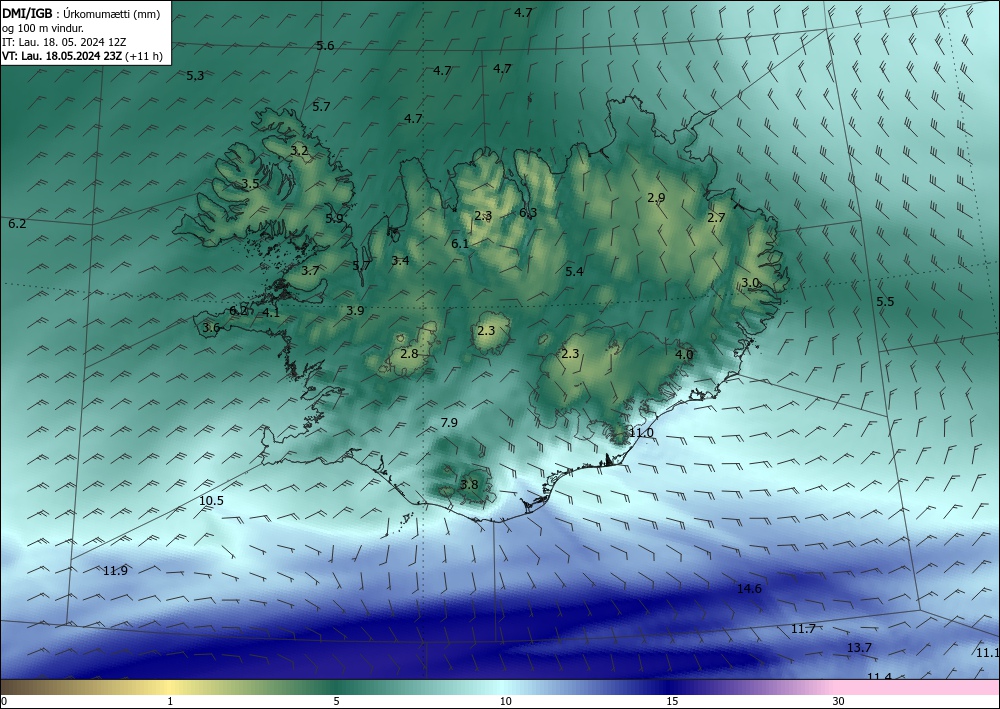Viewport: 1000px width, 709px height.
Task: Click the 11.0 value on the southeast coast
Action: (642, 433)
